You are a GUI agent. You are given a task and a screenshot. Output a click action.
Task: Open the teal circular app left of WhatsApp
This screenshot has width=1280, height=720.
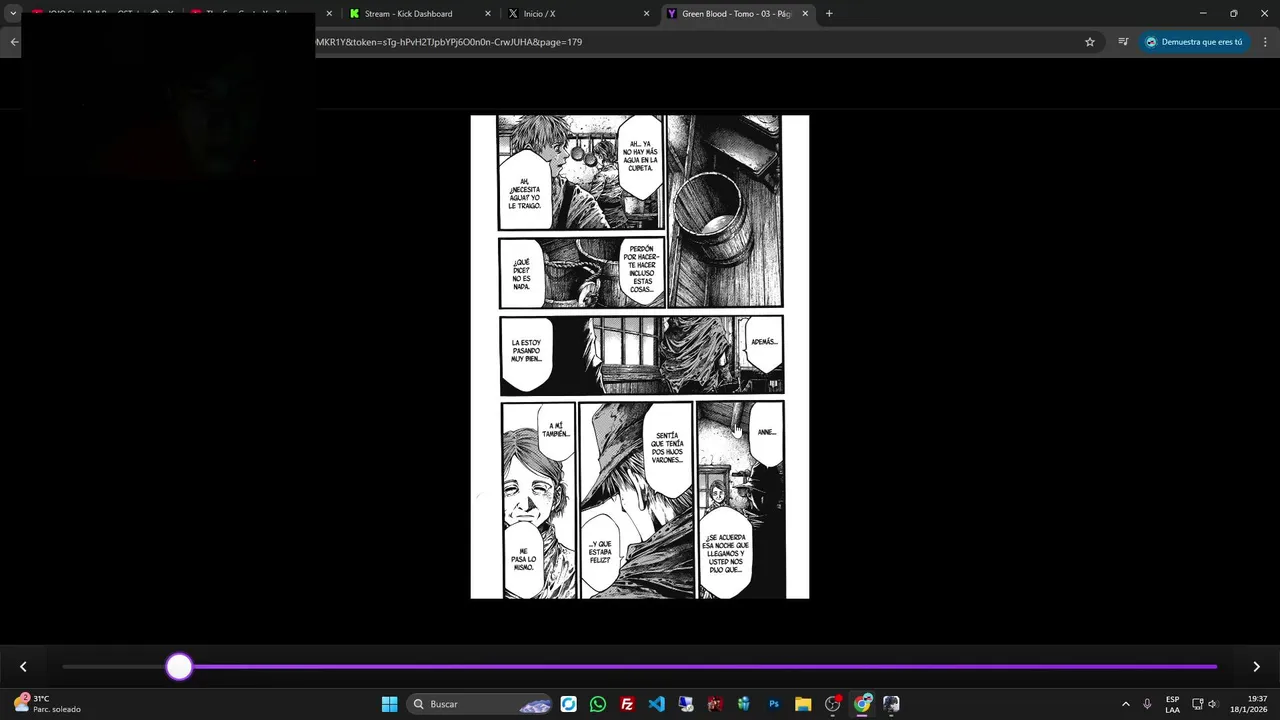pos(568,704)
